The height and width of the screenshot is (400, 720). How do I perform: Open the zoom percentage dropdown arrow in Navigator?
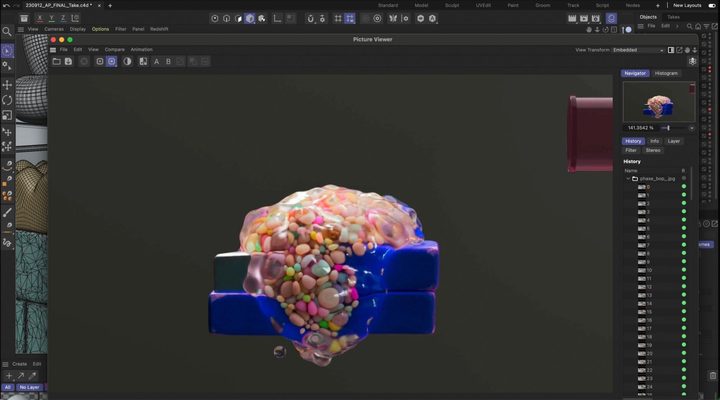(693, 128)
